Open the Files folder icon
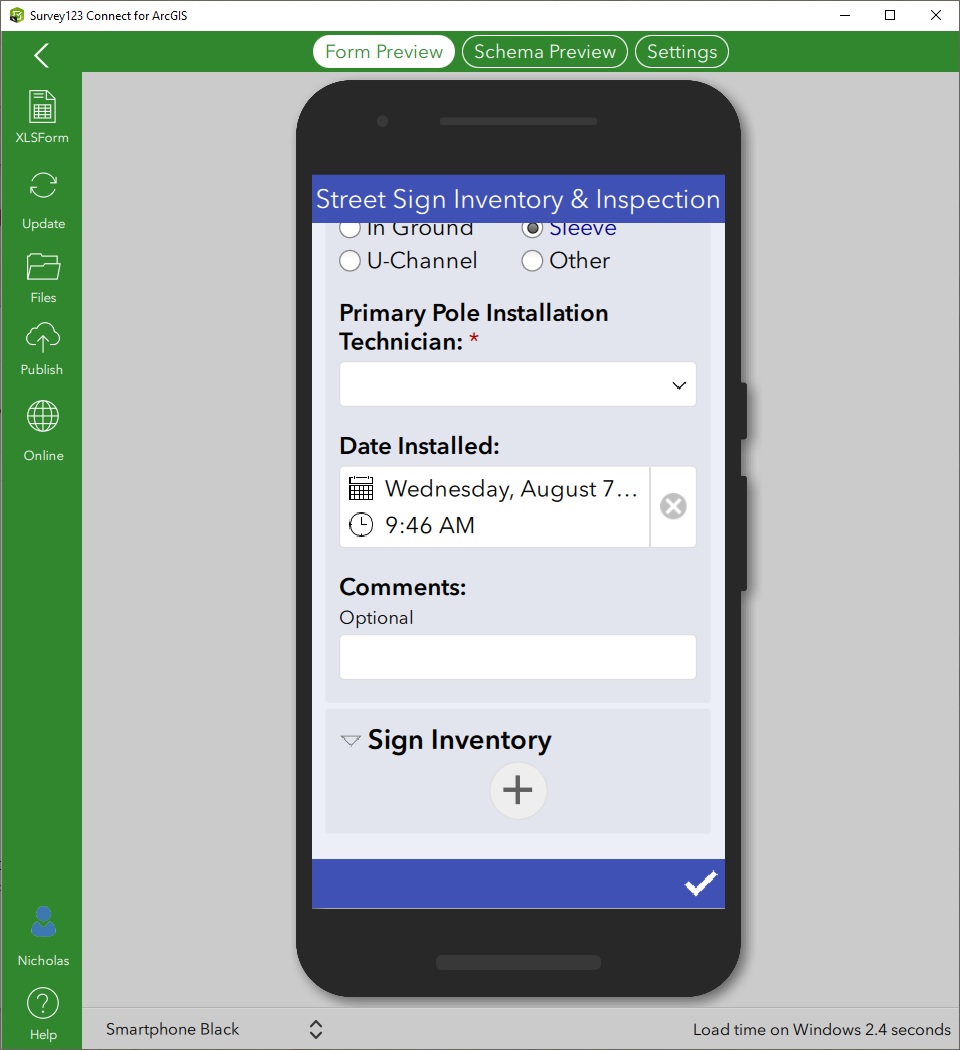 pyautogui.click(x=43, y=267)
